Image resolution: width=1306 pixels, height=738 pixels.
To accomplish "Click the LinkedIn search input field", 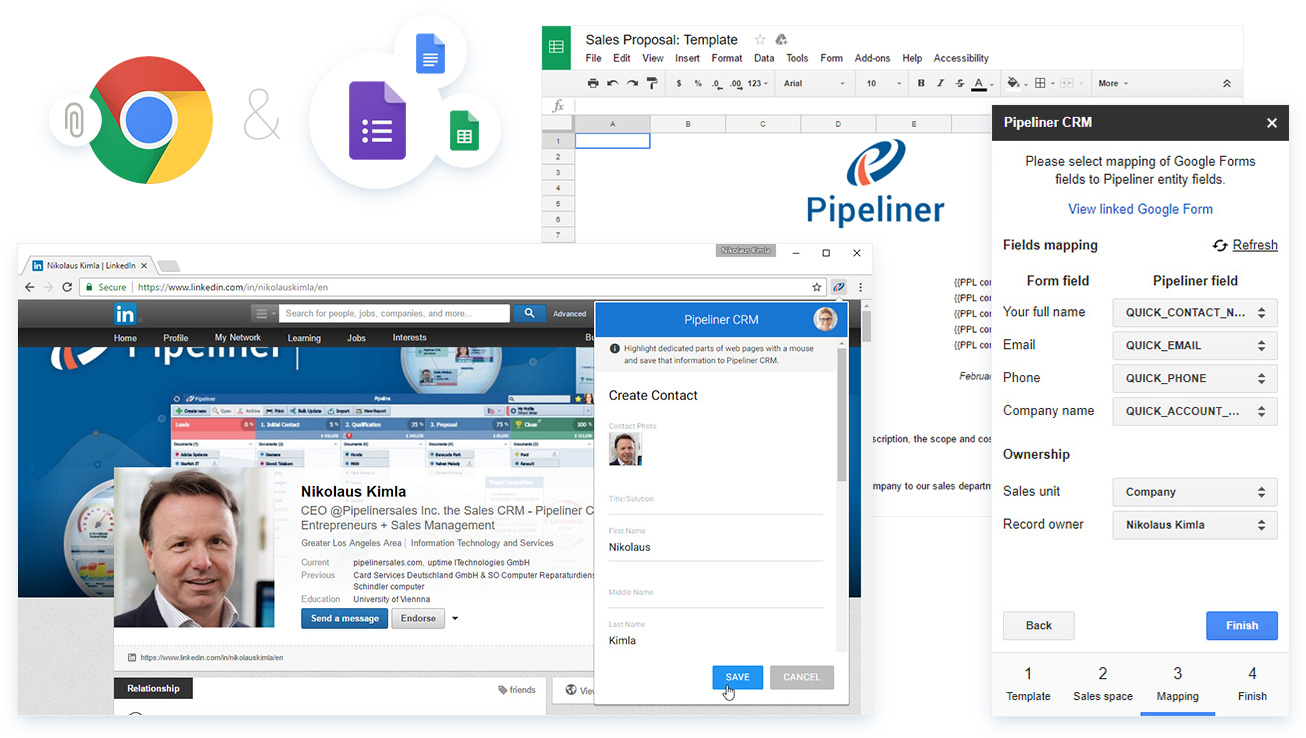I will 395,313.
